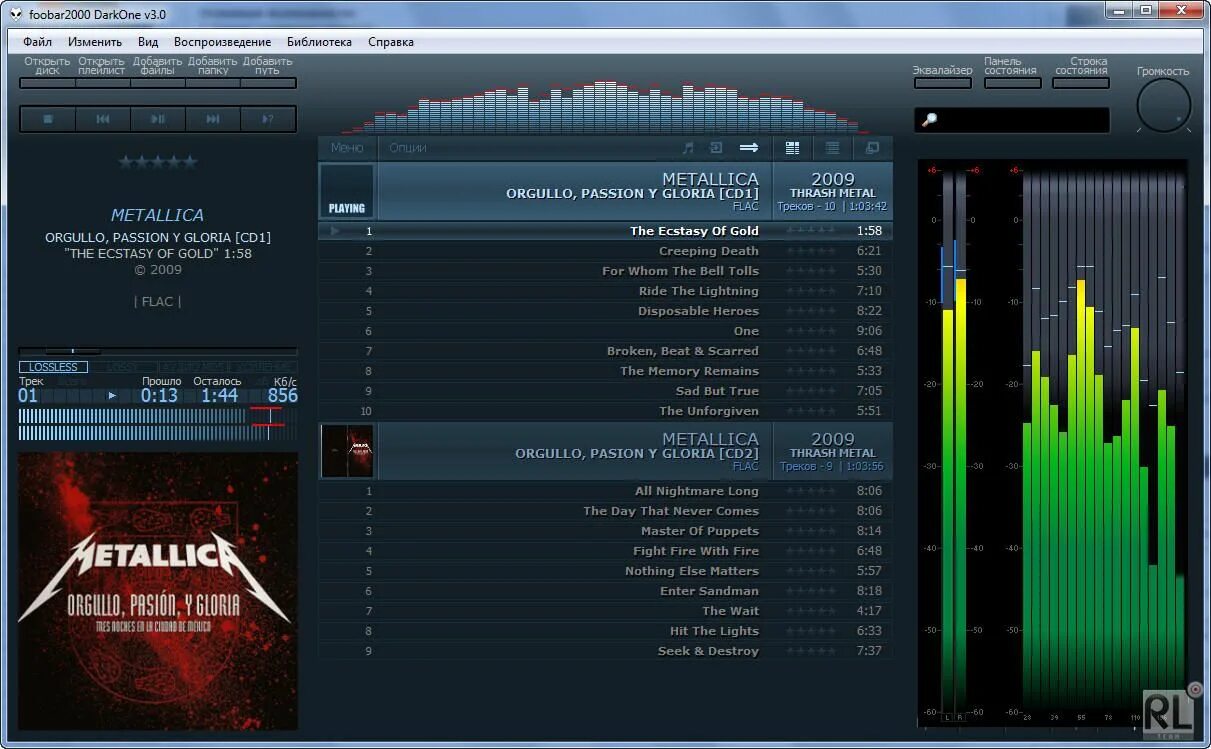This screenshot has height=749, width=1211.
Task: Click the CD2 album thumbnail in playlist
Action: coord(347,451)
